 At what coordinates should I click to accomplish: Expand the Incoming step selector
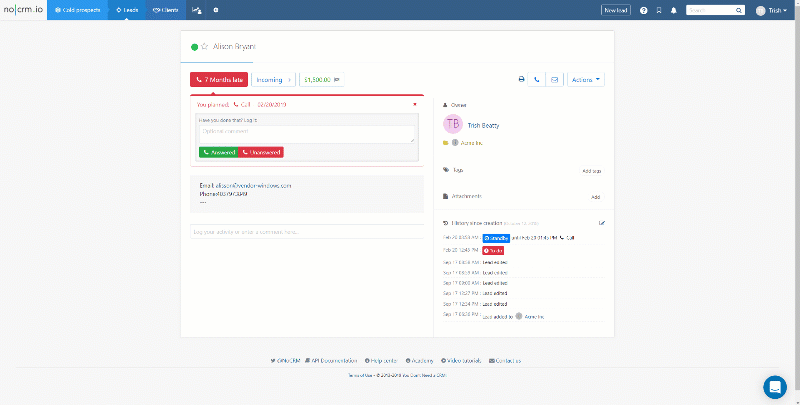click(273, 79)
